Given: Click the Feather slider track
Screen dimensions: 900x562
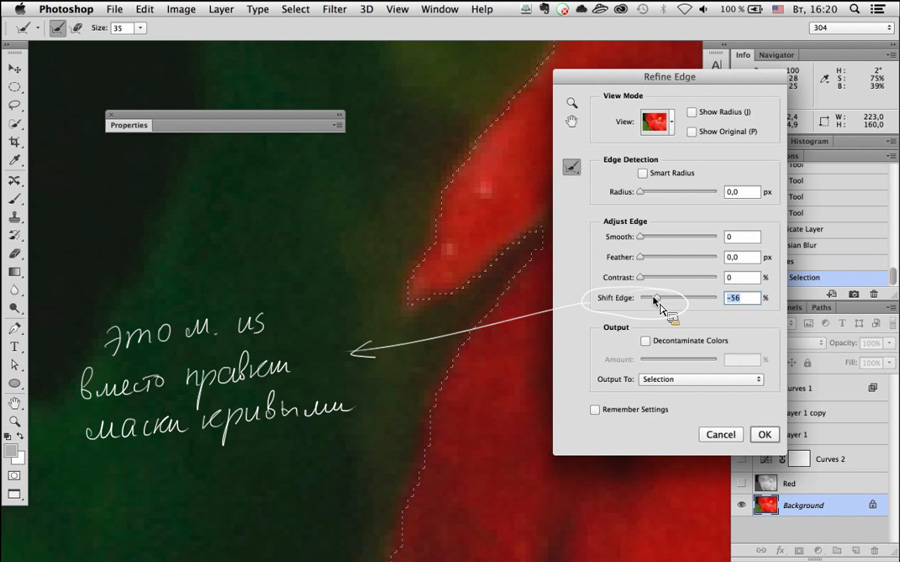Looking at the screenshot, I should pyautogui.click(x=678, y=257).
